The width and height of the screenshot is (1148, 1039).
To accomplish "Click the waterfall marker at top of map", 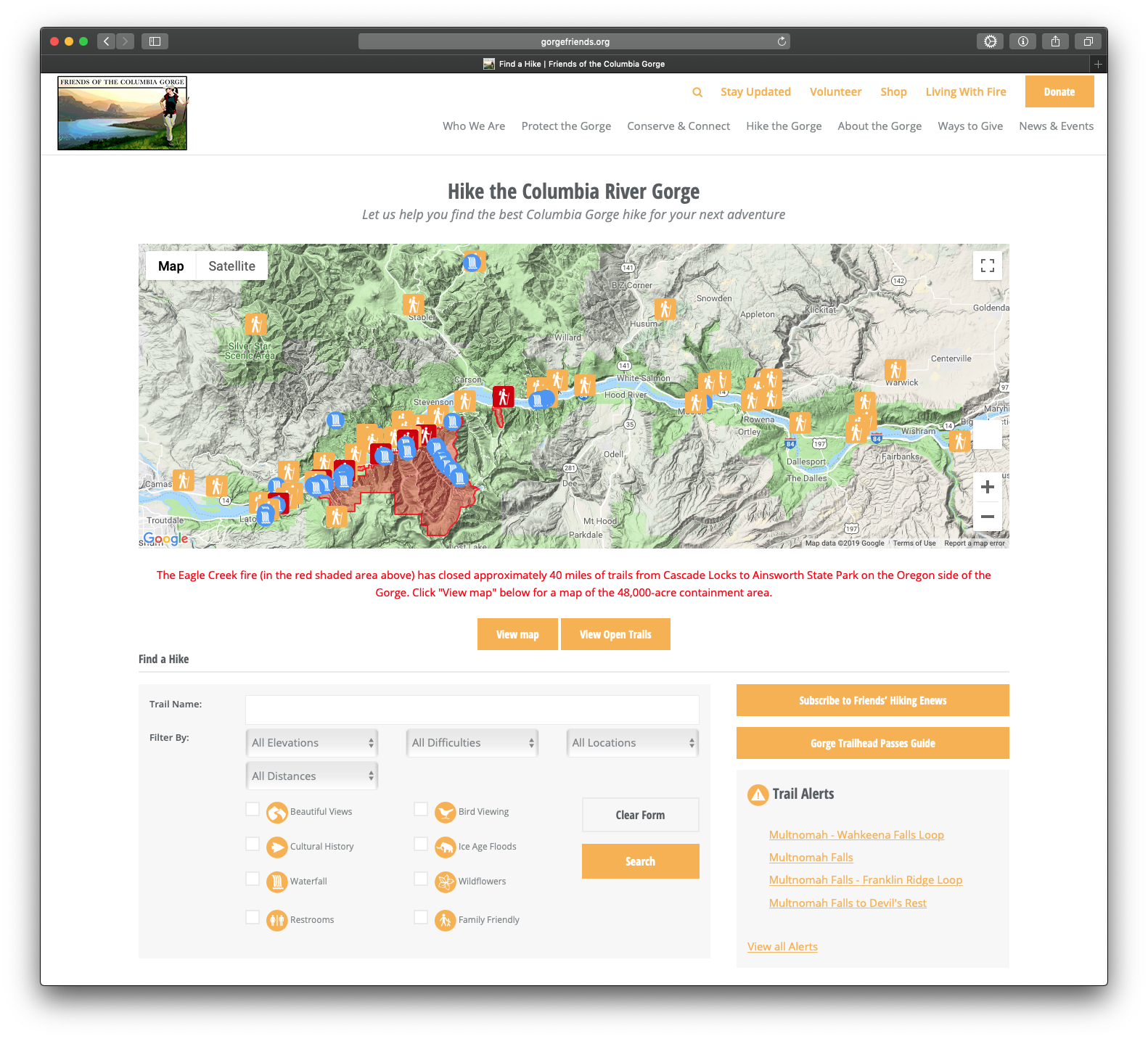I will tap(472, 262).
